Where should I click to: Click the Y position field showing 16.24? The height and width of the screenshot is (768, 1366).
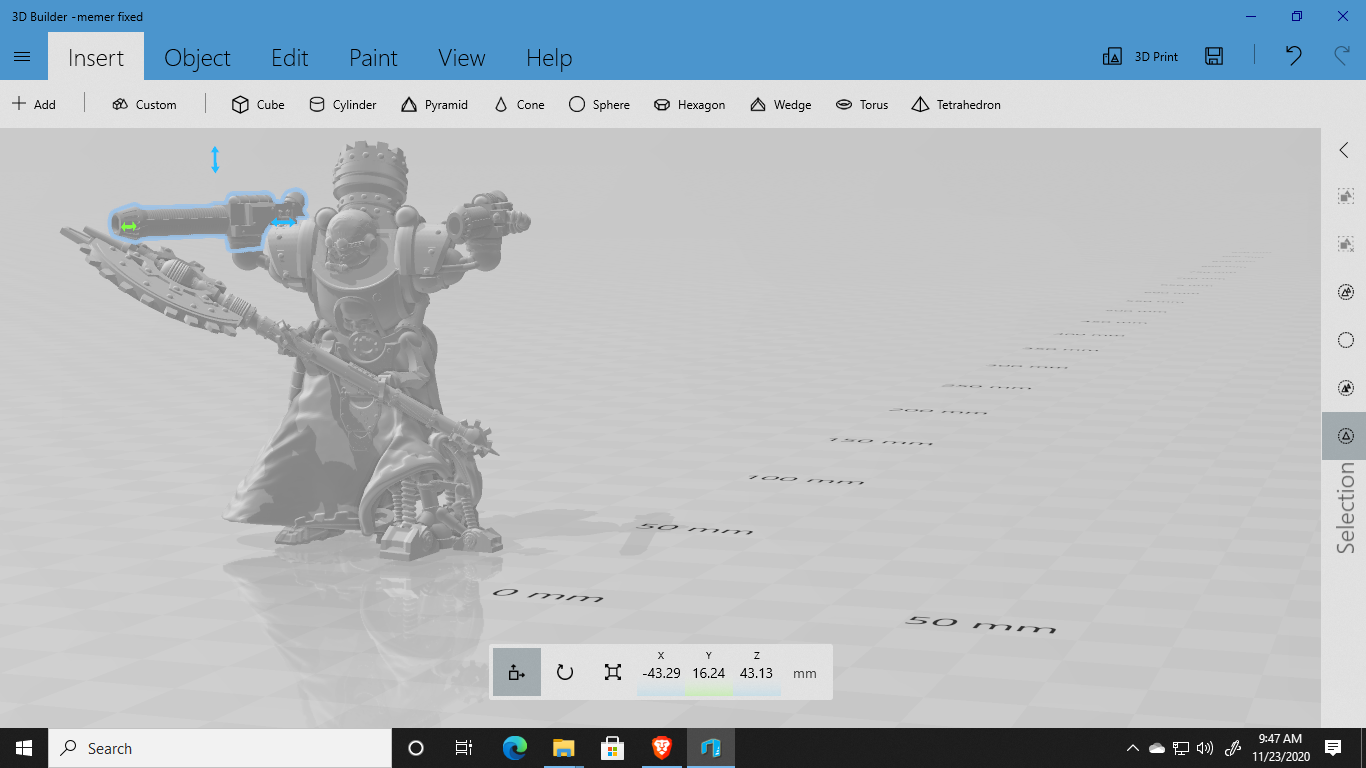(x=709, y=673)
